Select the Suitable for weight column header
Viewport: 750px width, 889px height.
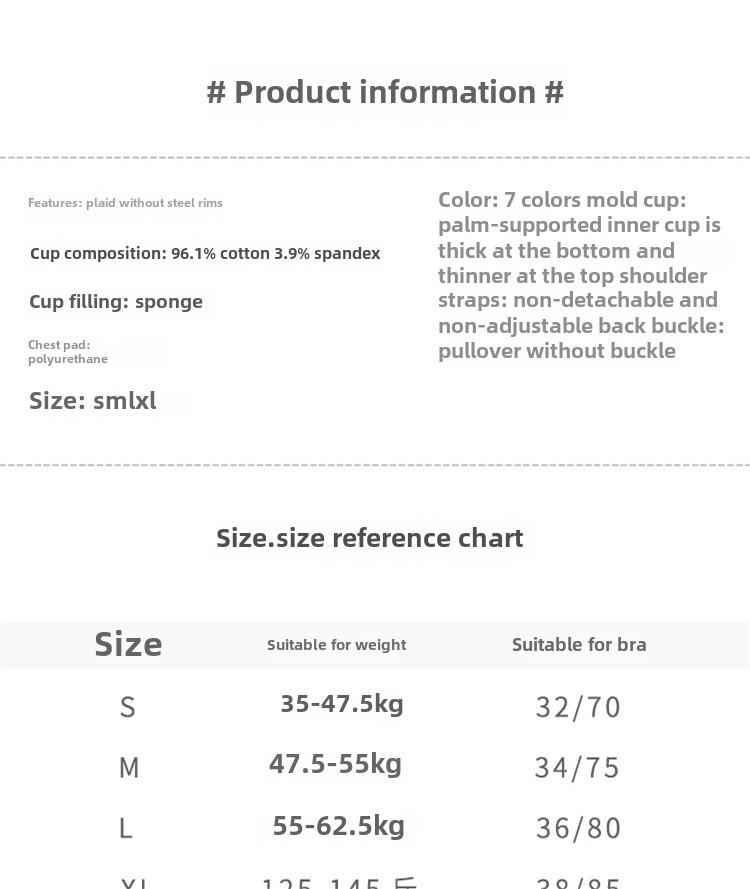point(337,645)
